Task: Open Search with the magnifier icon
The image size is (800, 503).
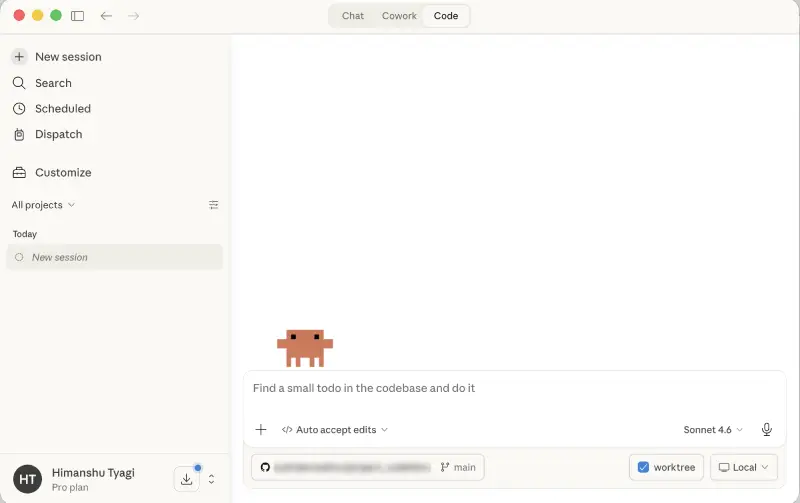Action: 19,83
